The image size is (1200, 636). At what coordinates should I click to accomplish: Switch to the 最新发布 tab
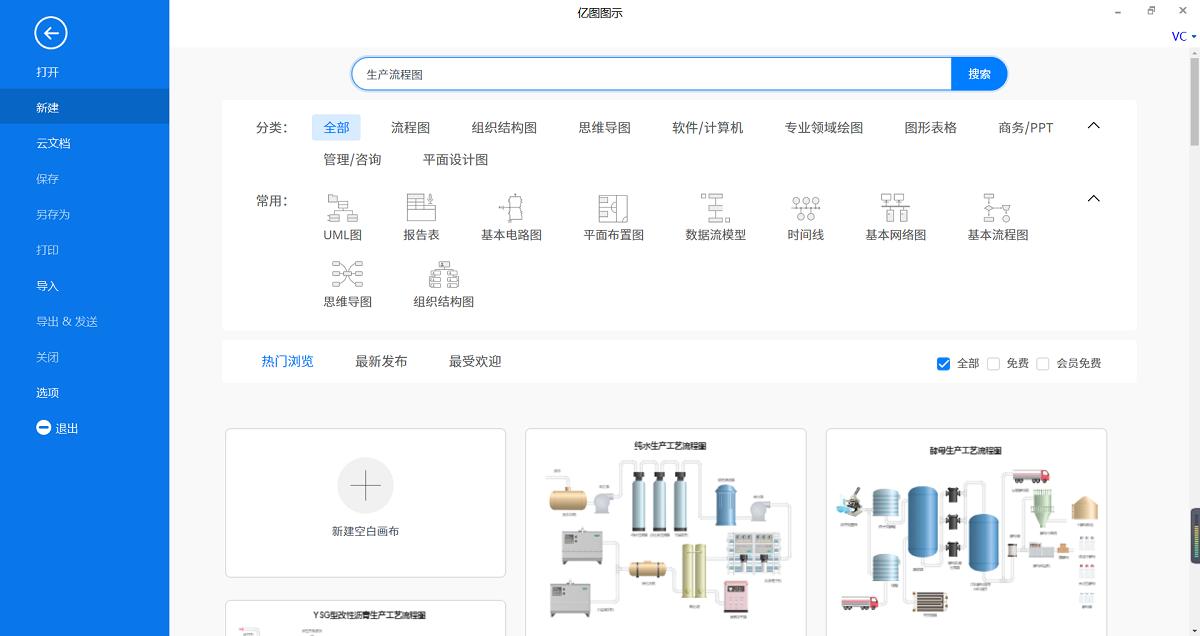[x=381, y=361]
